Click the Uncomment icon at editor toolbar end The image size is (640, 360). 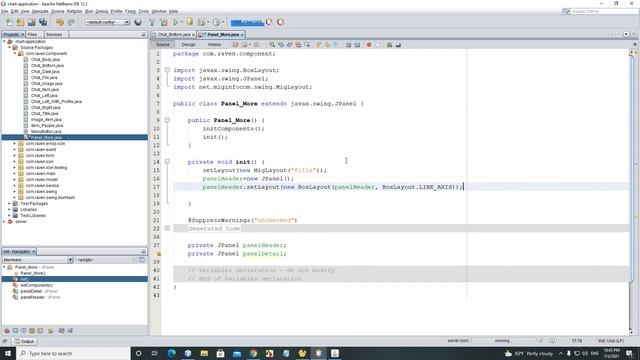(x=398, y=44)
